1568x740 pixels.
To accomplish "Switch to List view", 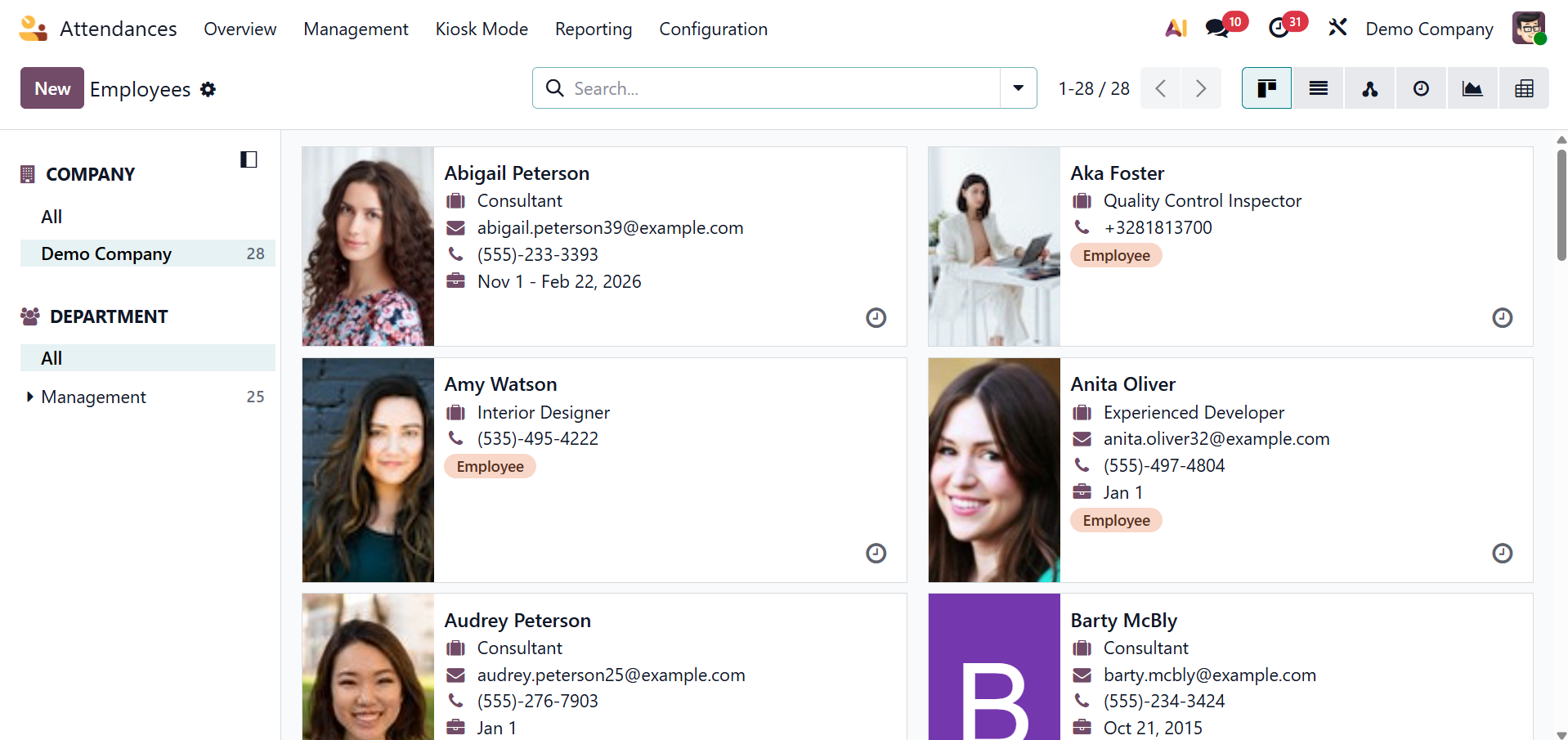I will tap(1318, 88).
